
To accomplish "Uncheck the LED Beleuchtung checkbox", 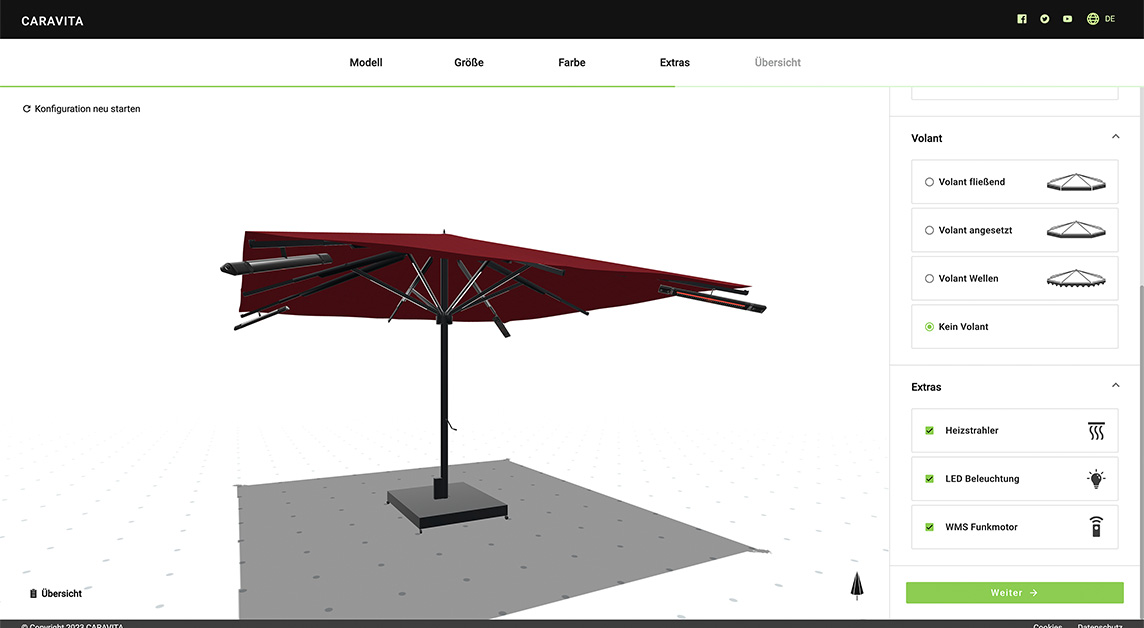I will pyautogui.click(x=930, y=478).
